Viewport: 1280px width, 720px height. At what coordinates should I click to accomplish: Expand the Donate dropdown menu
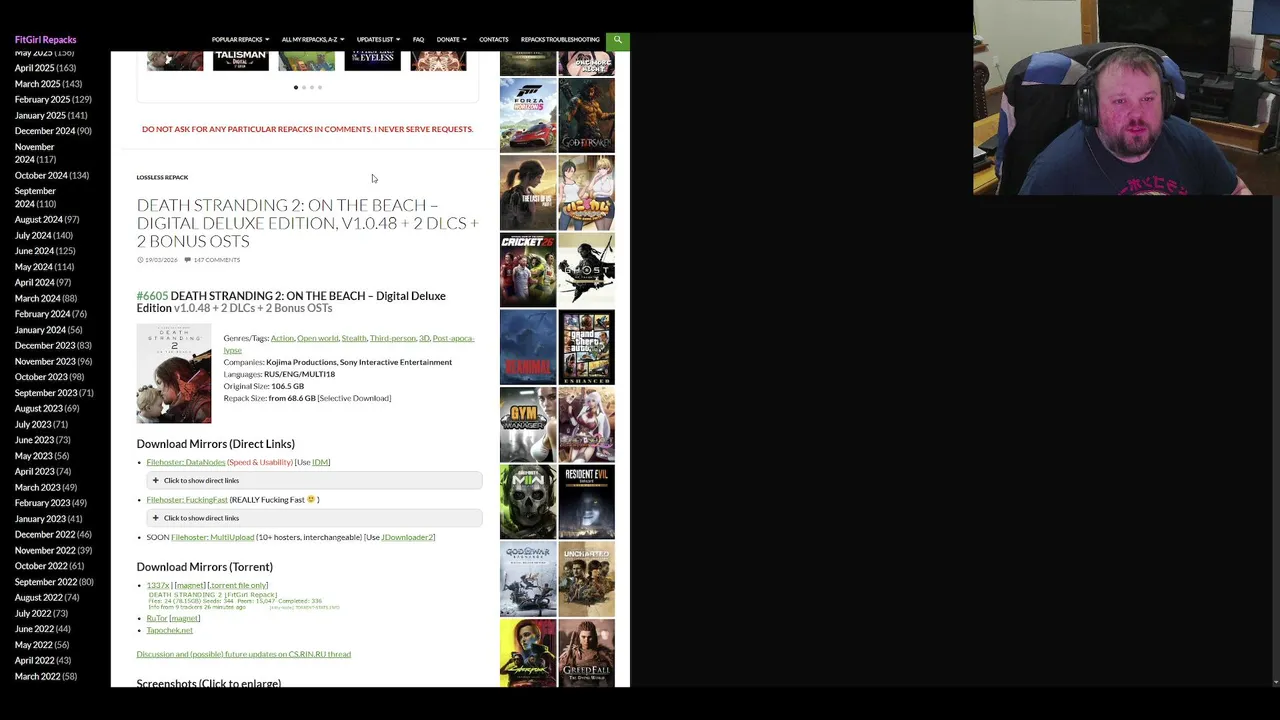pyautogui.click(x=451, y=40)
